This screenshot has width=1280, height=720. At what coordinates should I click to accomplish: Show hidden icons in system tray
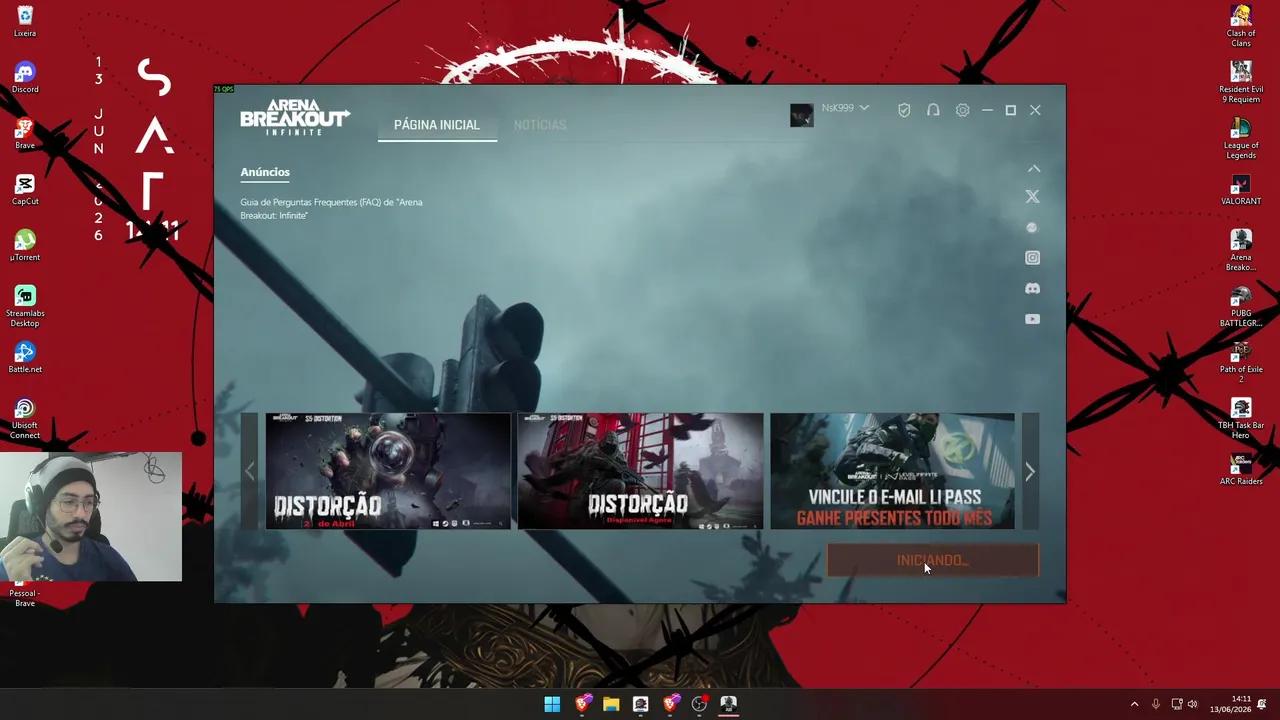point(1134,704)
